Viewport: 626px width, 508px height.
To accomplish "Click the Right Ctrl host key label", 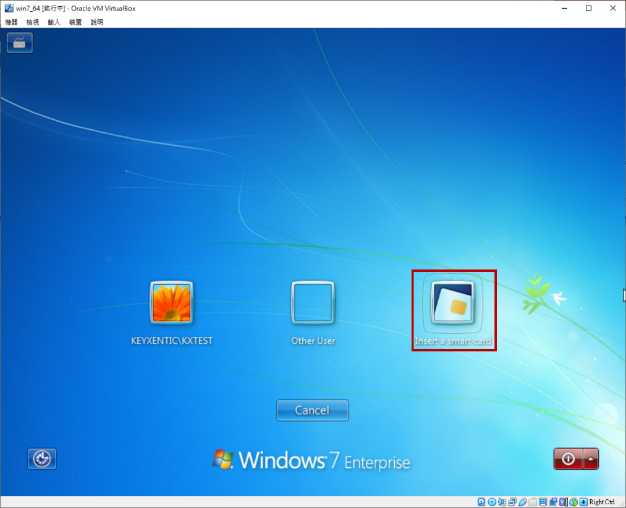I will click(x=602, y=502).
